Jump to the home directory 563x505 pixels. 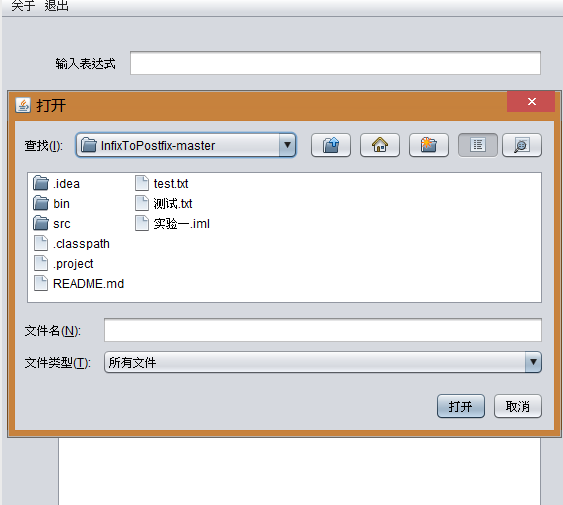click(x=380, y=145)
